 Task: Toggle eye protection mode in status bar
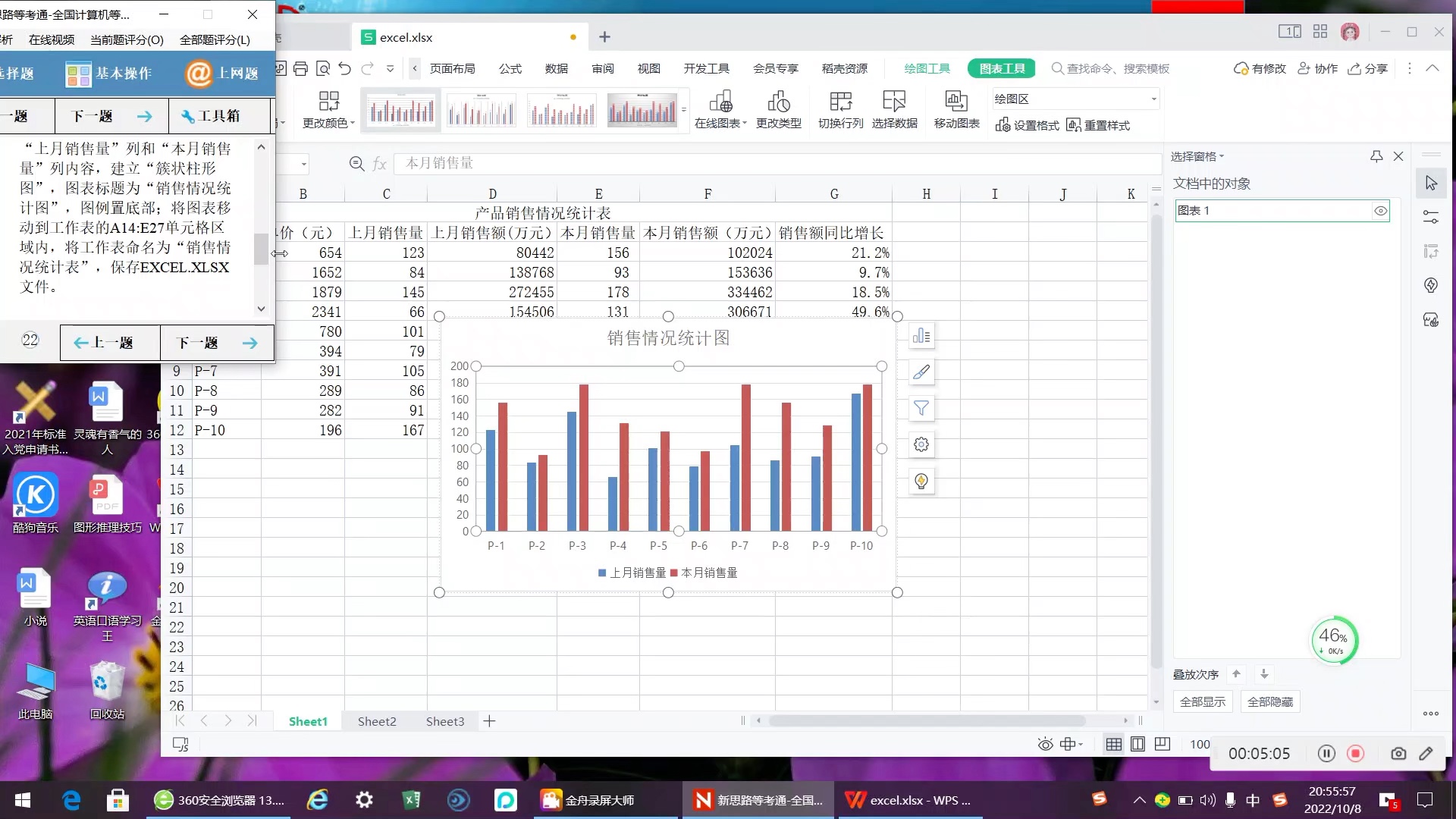(x=1045, y=745)
